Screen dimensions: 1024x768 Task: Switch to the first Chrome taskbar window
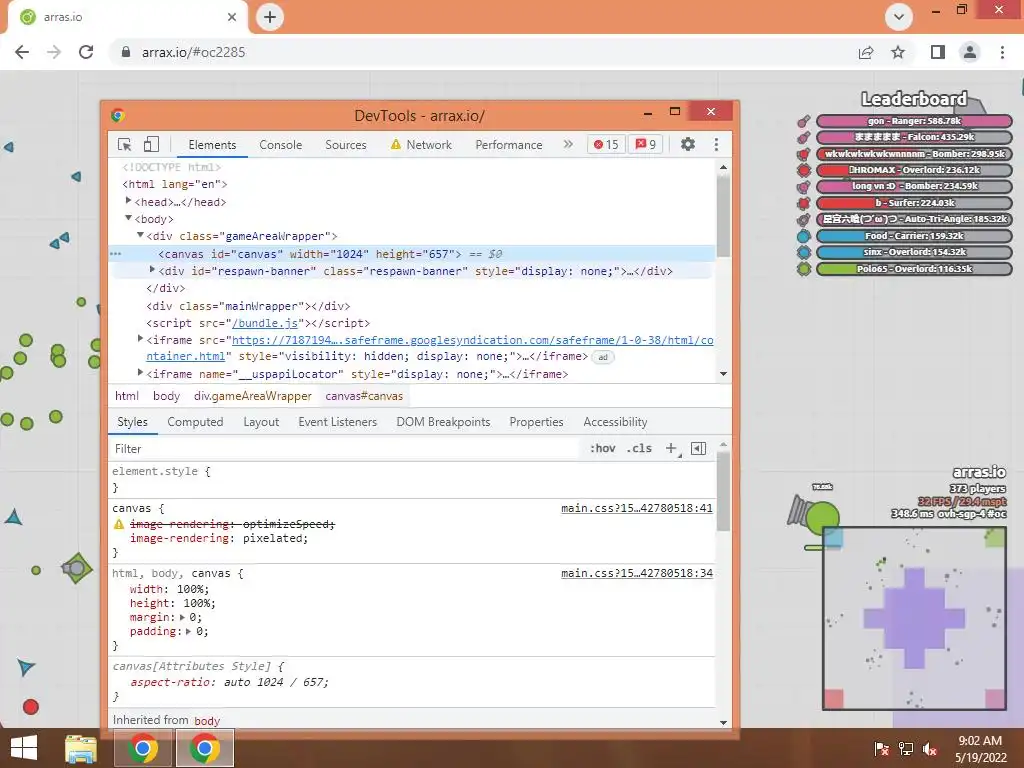(x=143, y=748)
